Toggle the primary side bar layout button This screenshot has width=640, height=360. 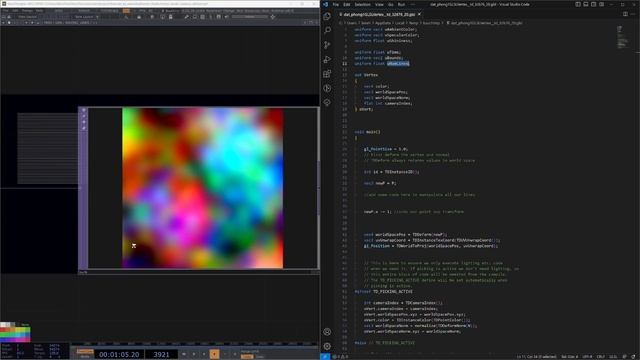(578, 4)
